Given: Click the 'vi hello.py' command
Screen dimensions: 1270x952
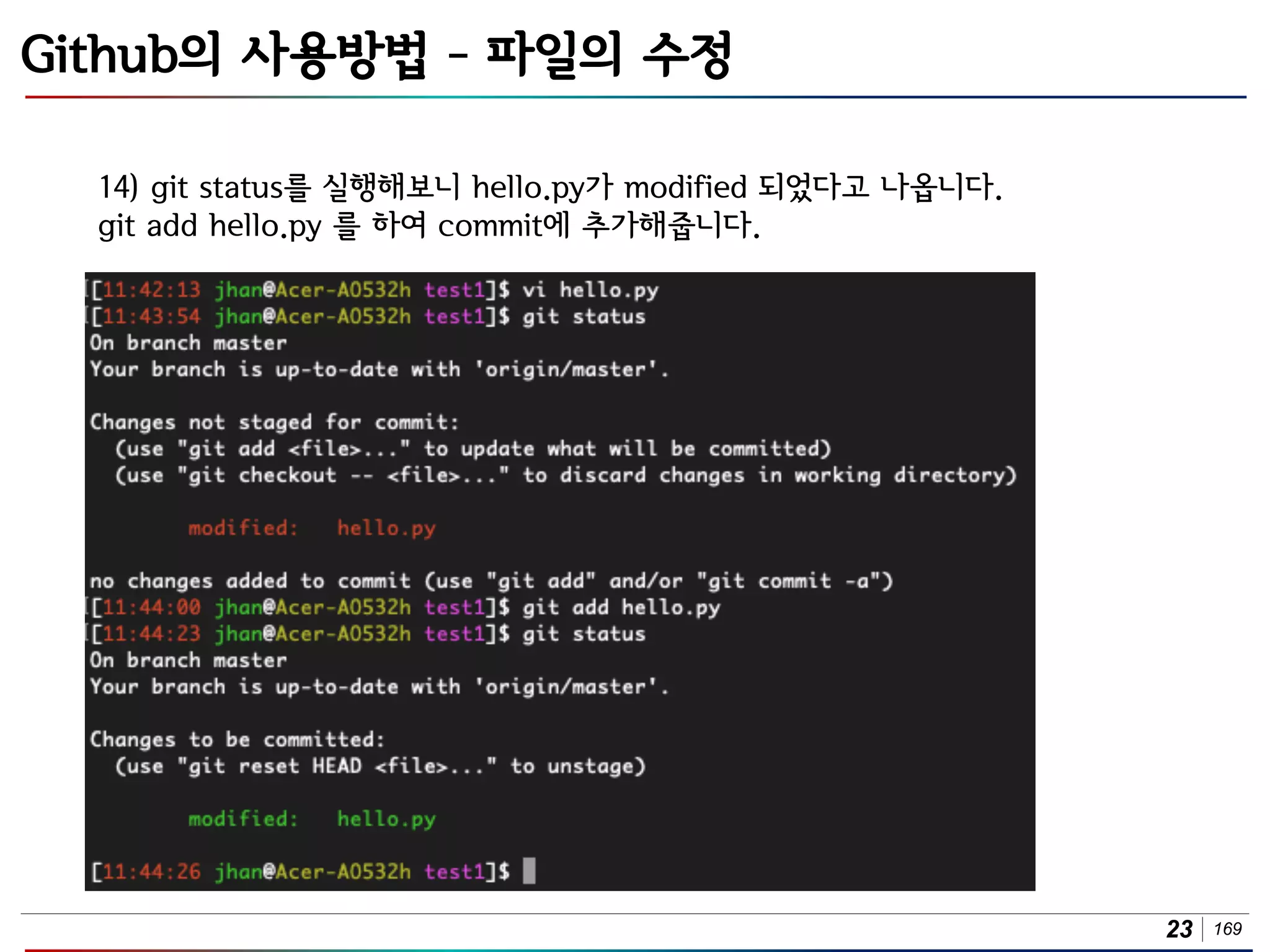Looking at the screenshot, I should (590, 290).
